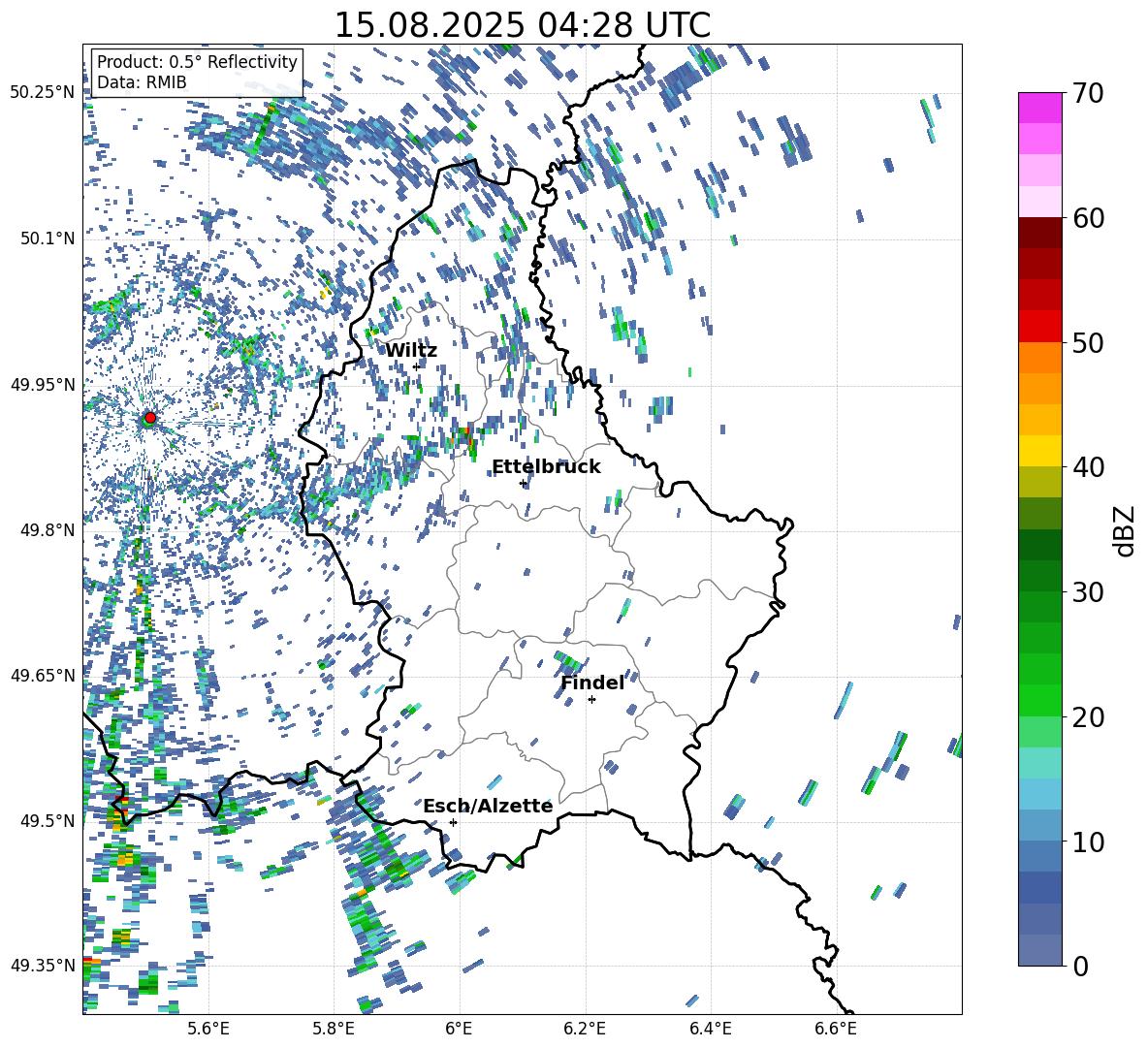Select the Ettelbruck city label

[x=546, y=467]
